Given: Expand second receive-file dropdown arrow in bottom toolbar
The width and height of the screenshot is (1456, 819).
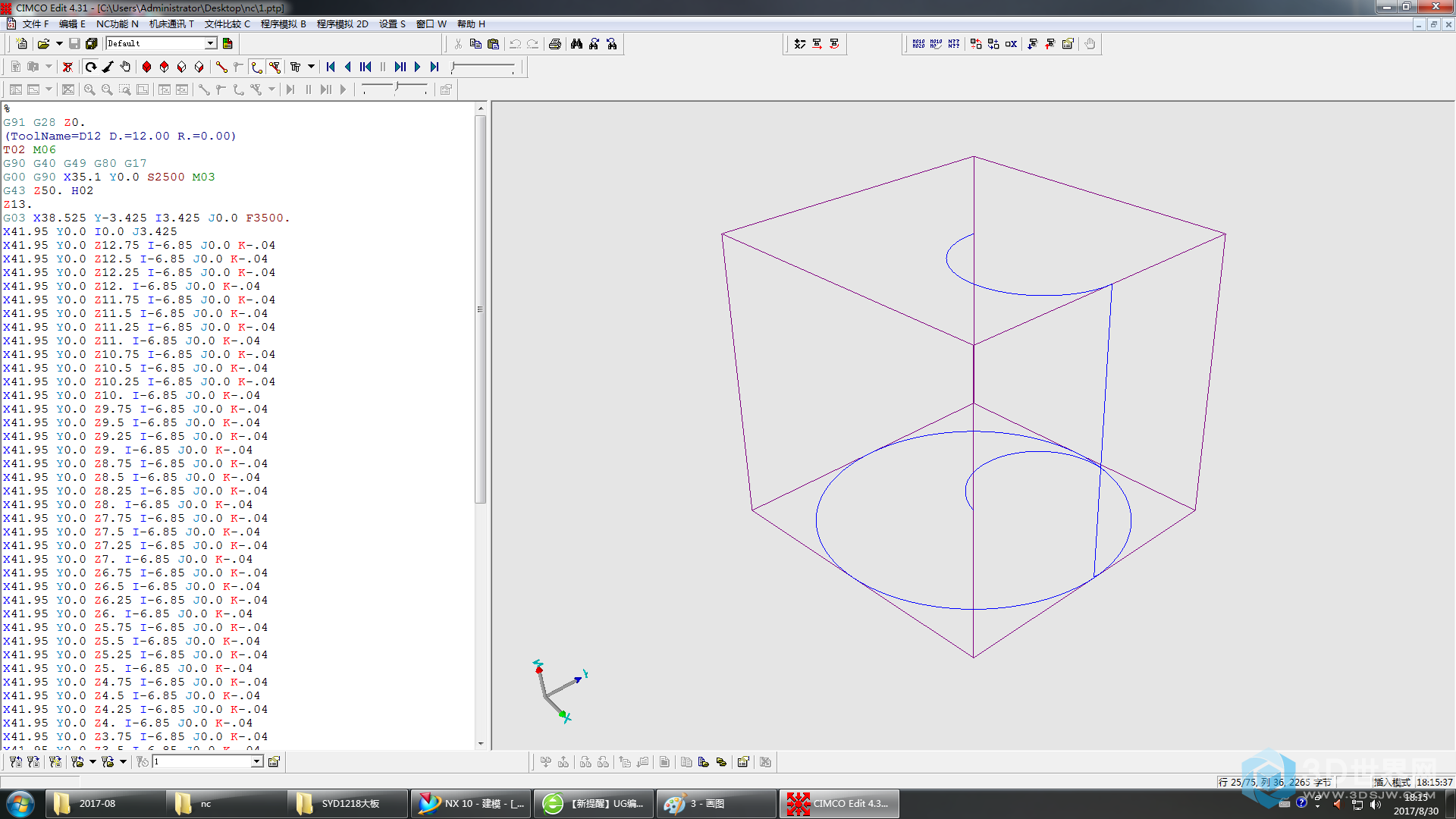Looking at the screenshot, I should pyautogui.click(x=123, y=761).
